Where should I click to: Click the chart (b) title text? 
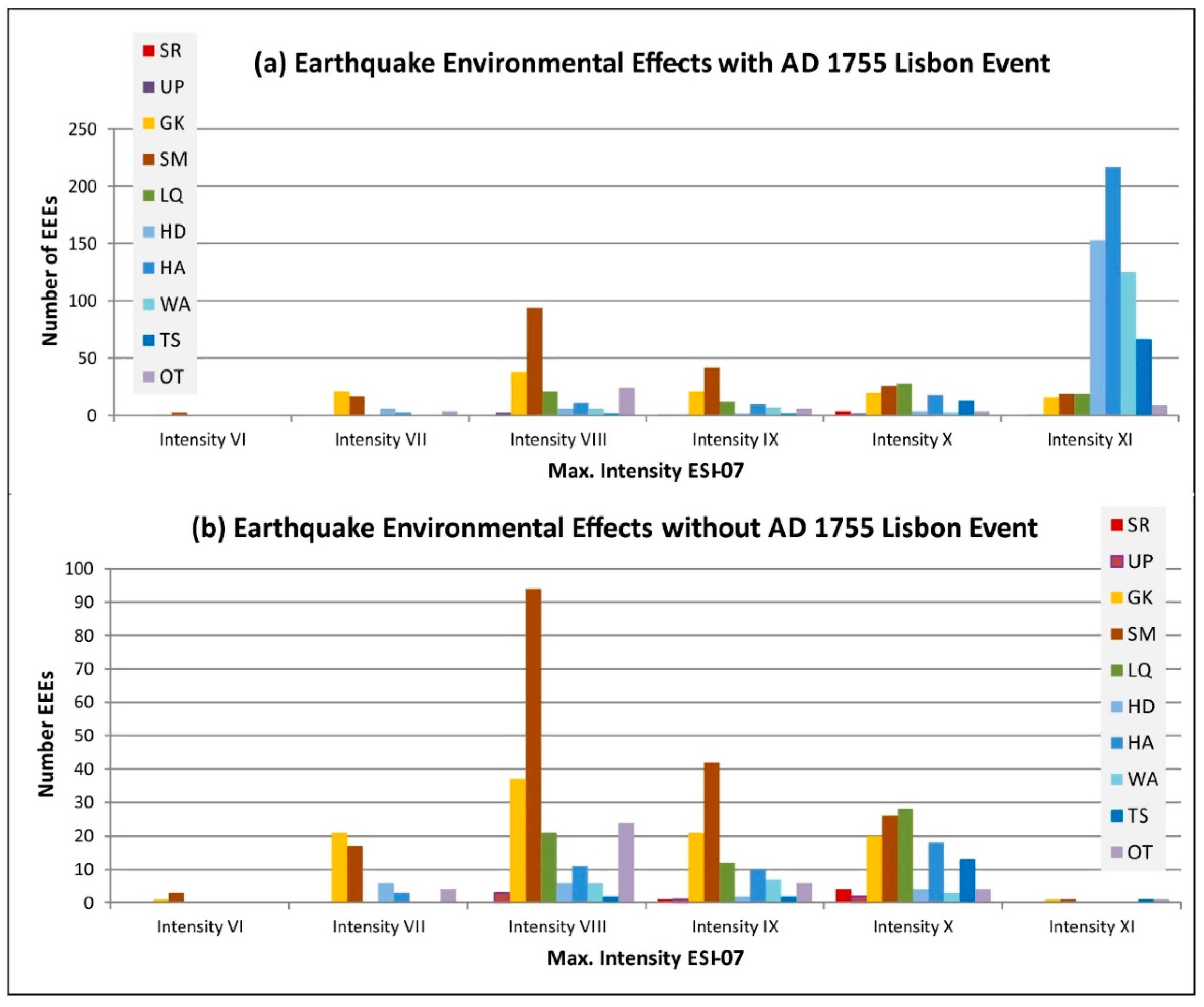(x=614, y=528)
